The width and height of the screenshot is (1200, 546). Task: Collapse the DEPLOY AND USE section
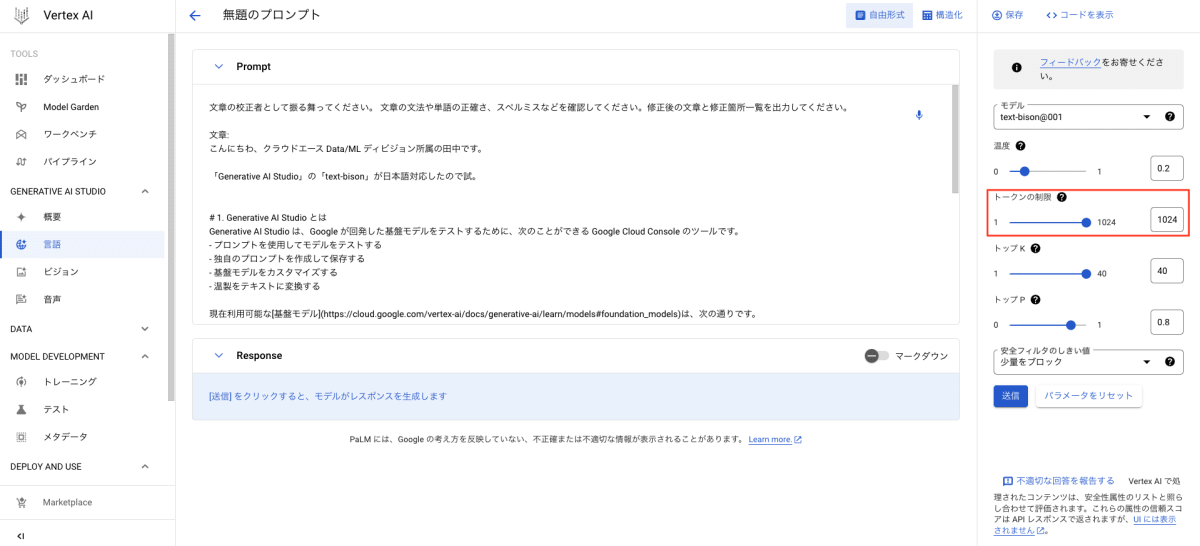(145, 466)
